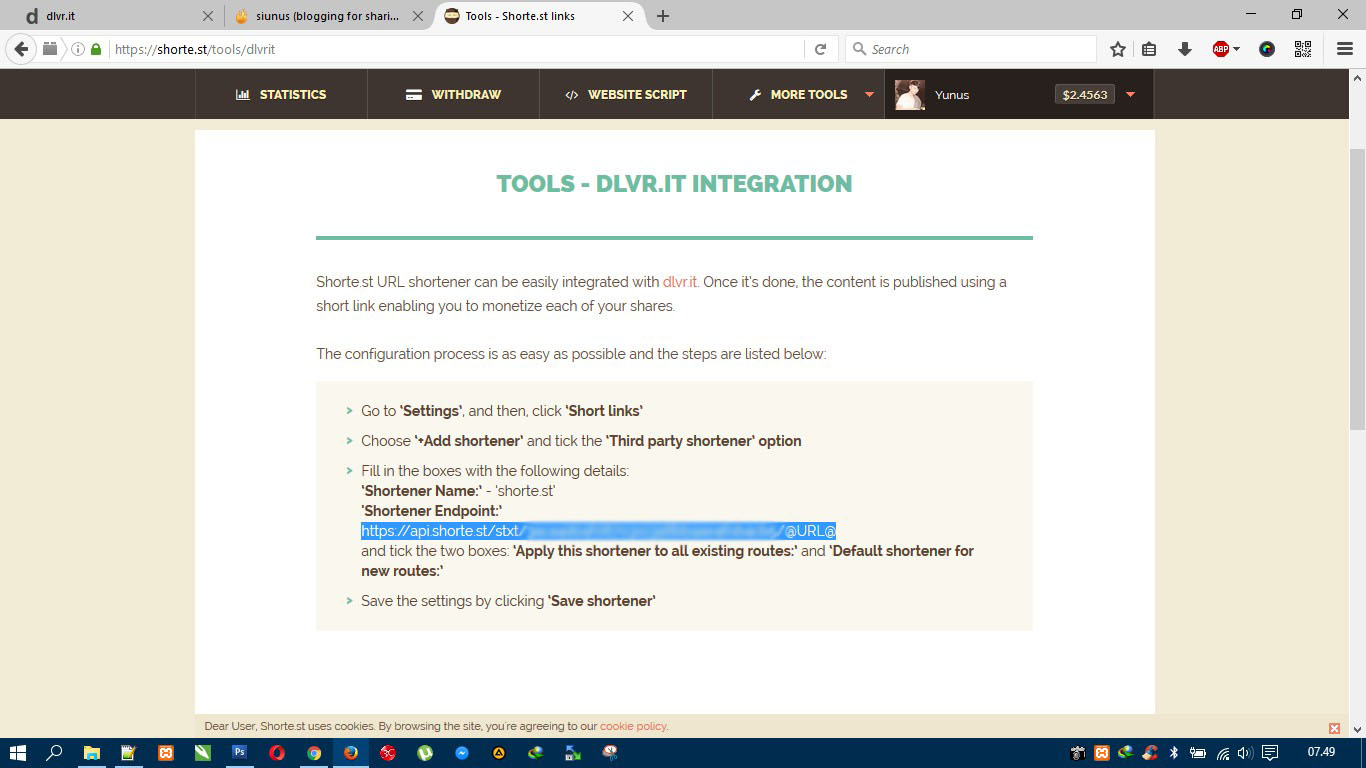Switch to the siunus blogging tab

326,16
